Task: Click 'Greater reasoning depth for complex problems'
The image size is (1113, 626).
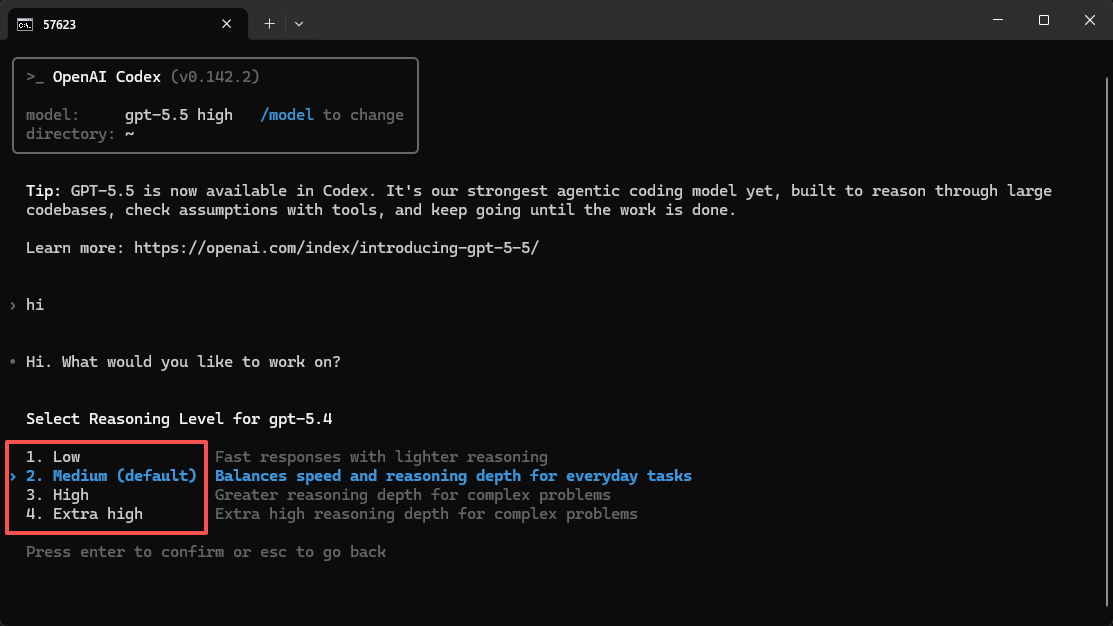Action: pos(412,495)
